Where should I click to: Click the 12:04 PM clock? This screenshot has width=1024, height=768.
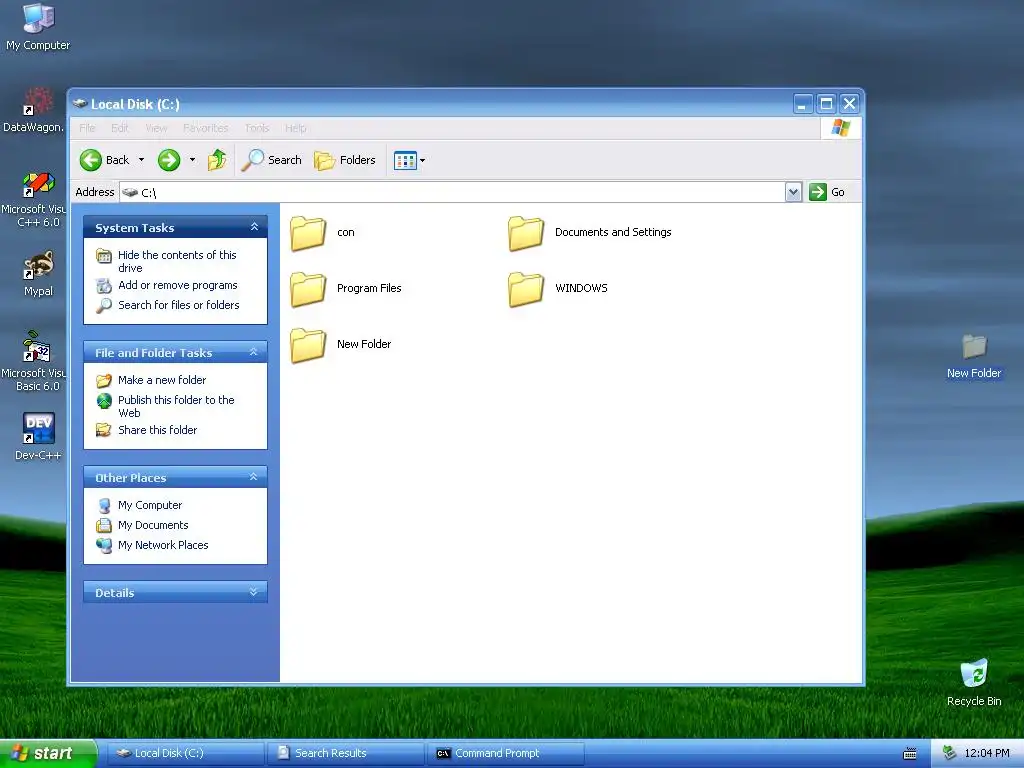[x=986, y=753]
